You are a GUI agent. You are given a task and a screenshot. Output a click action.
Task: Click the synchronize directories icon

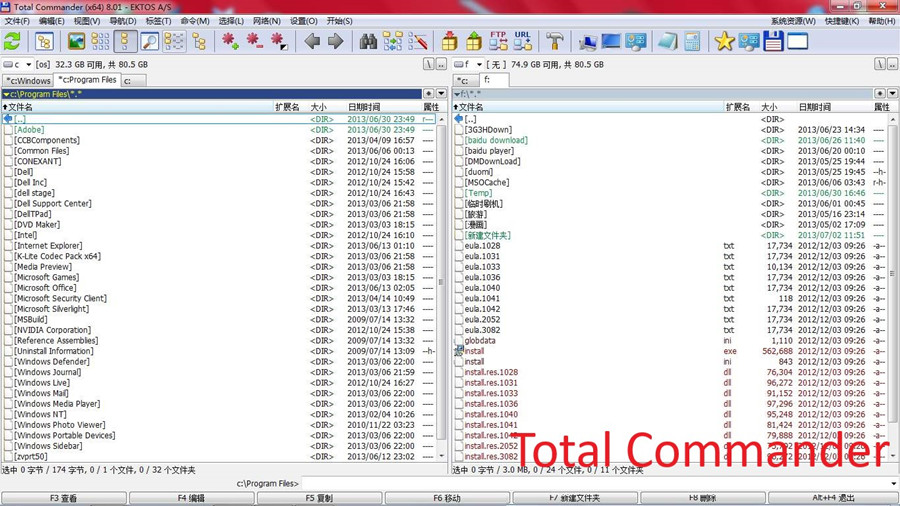pyautogui.click(x=393, y=41)
